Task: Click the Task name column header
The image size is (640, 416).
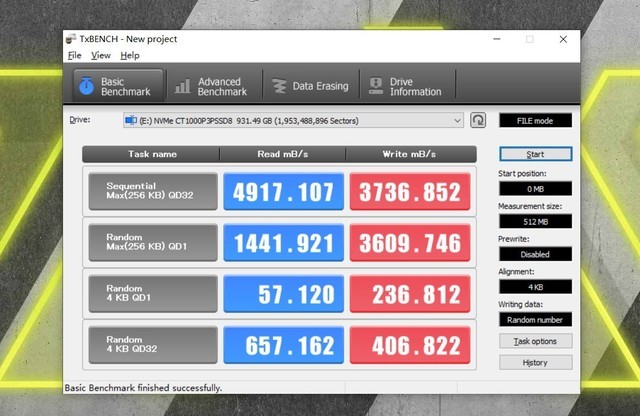Action: pyautogui.click(x=151, y=154)
